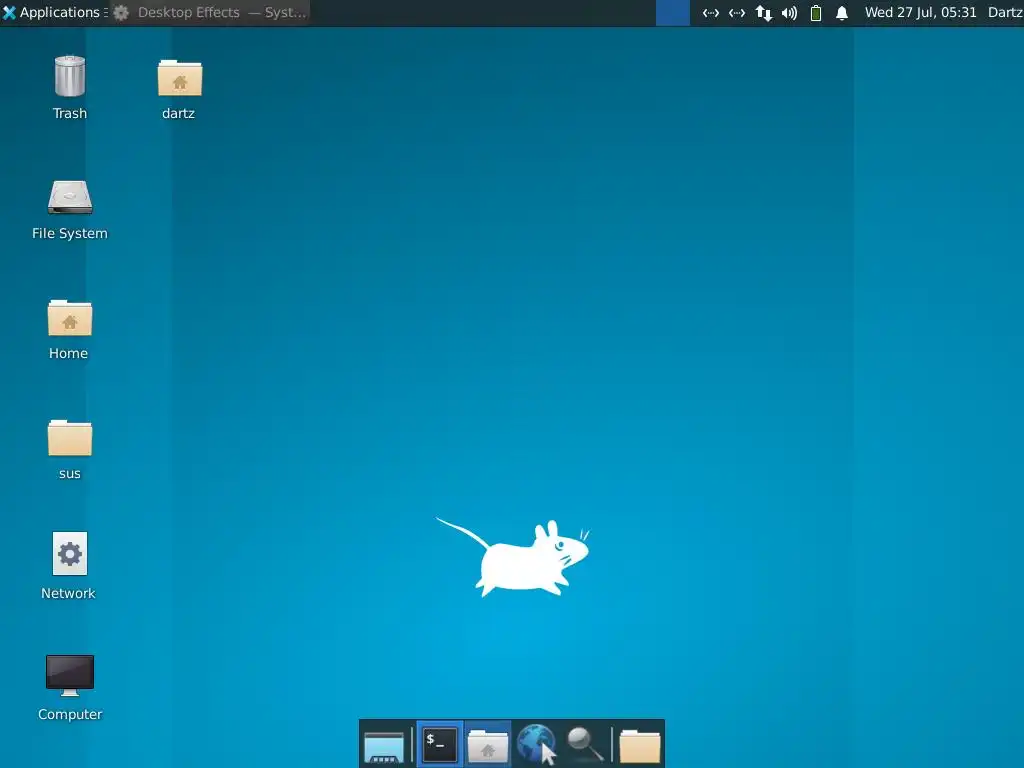
Task: Open the Dartz user menu in panel
Action: [x=1005, y=12]
